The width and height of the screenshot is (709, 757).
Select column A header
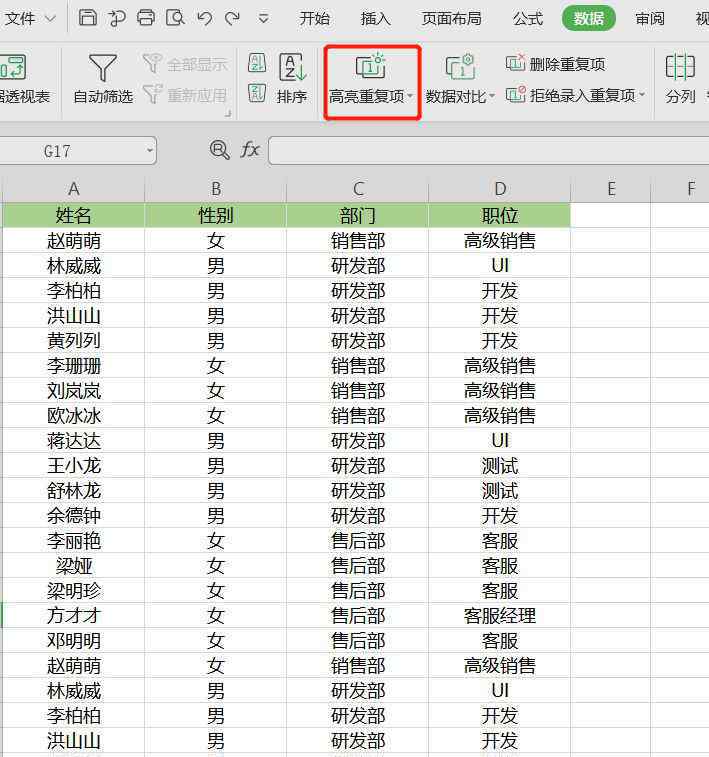(x=73, y=189)
